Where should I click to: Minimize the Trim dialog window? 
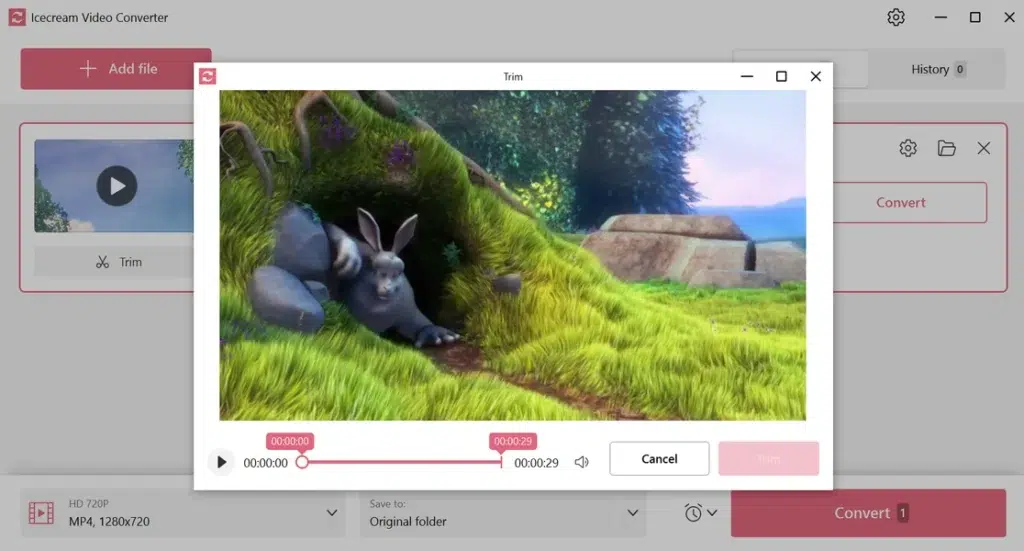point(747,76)
